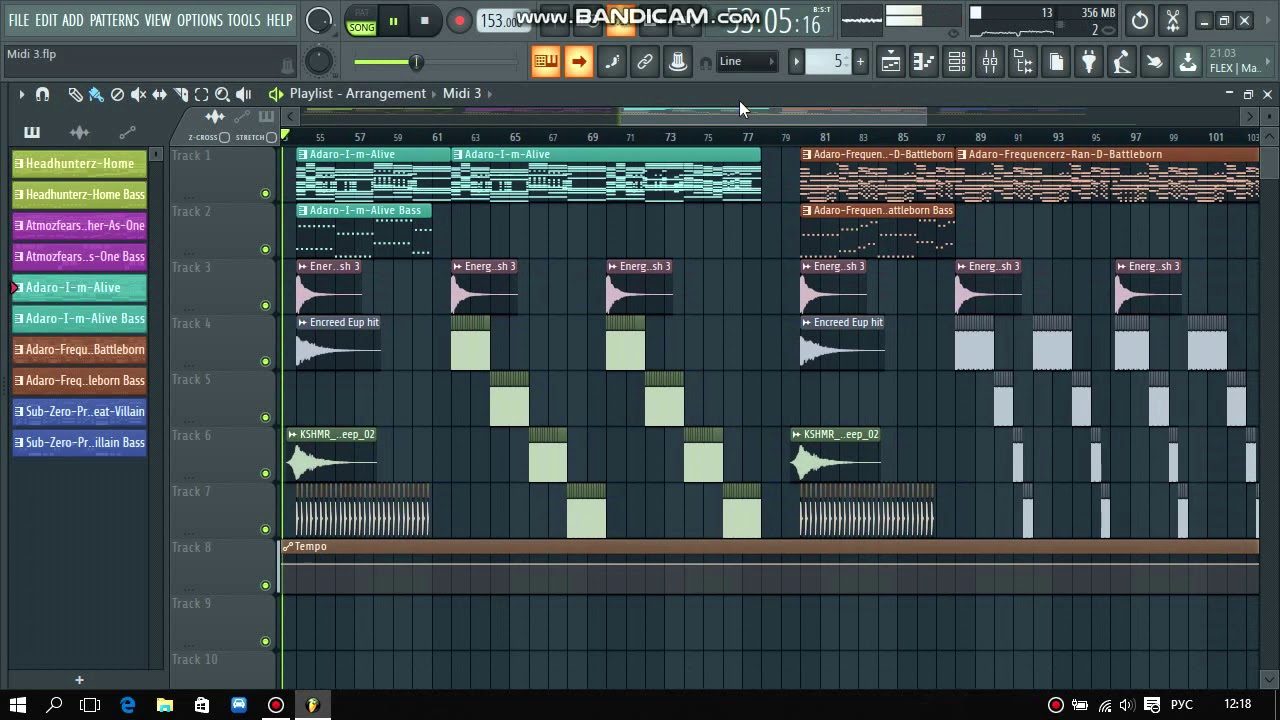Open the FILE menu
This screenshot has height=720, width=1280.
(x=19, y=20)
